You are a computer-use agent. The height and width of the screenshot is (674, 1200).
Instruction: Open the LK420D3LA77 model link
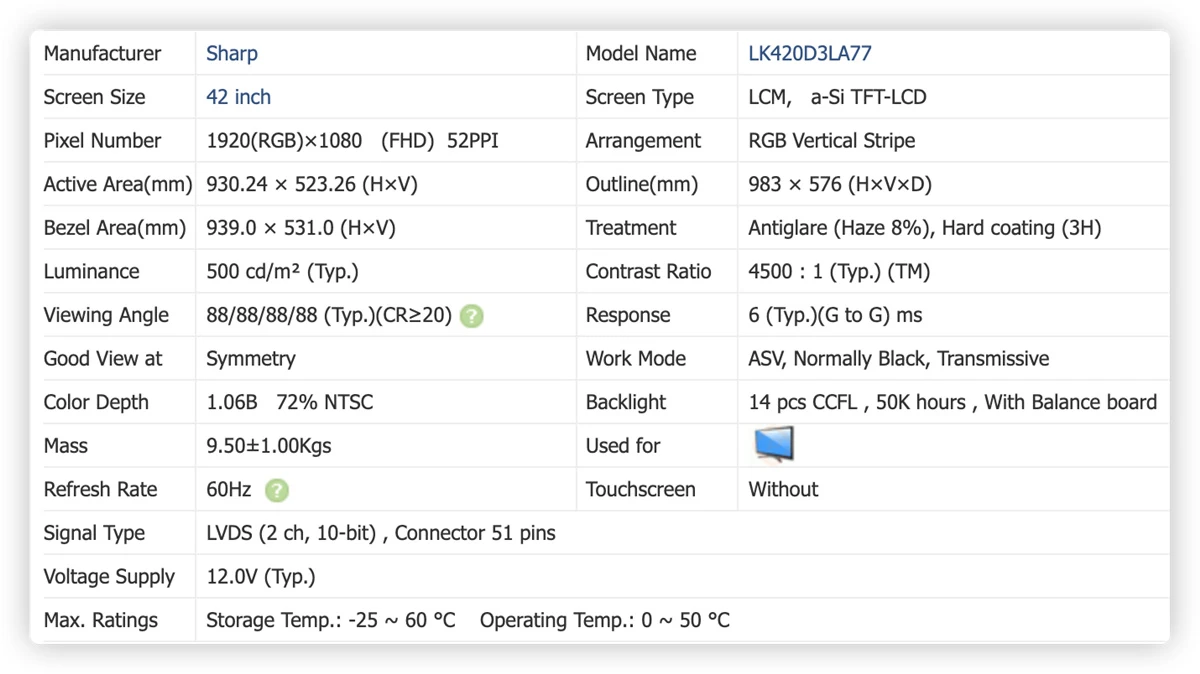pyautogui.click(x=810, y=54)
